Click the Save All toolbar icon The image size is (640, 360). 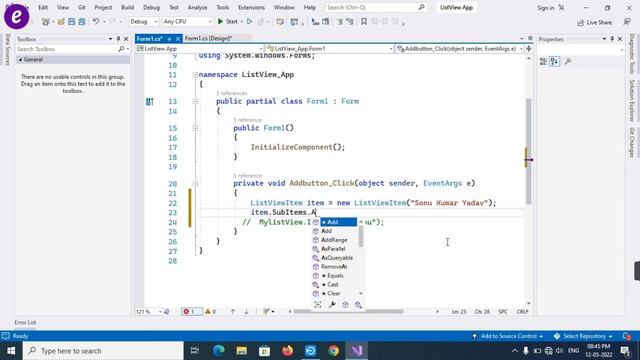(82, 22)
